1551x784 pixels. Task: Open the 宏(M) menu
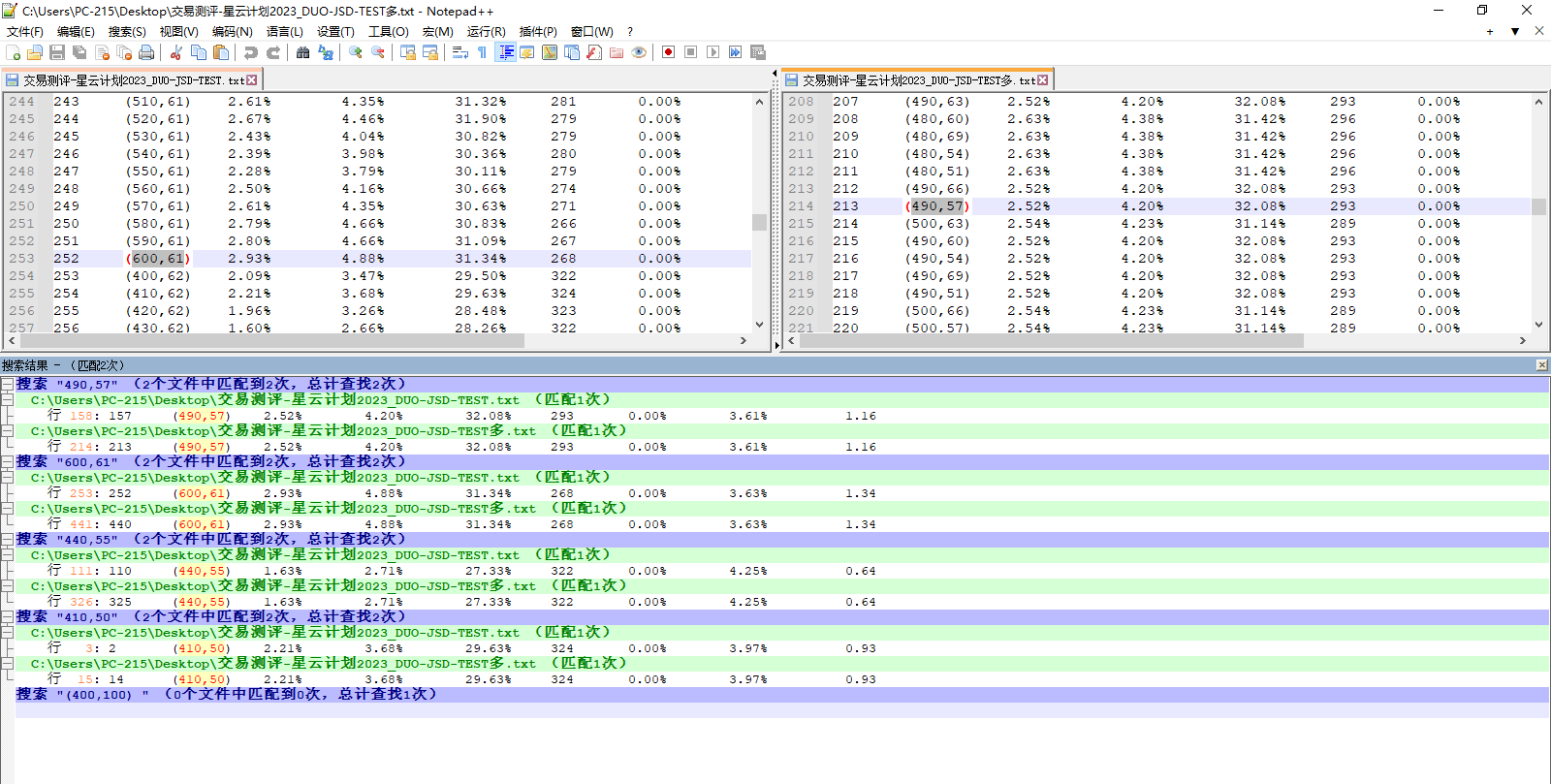[437, 32]
